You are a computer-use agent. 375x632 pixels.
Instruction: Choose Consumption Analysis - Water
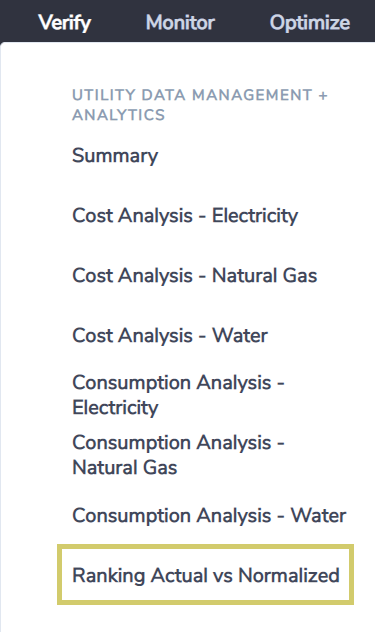pyautogui.click(x=209, y=516)
